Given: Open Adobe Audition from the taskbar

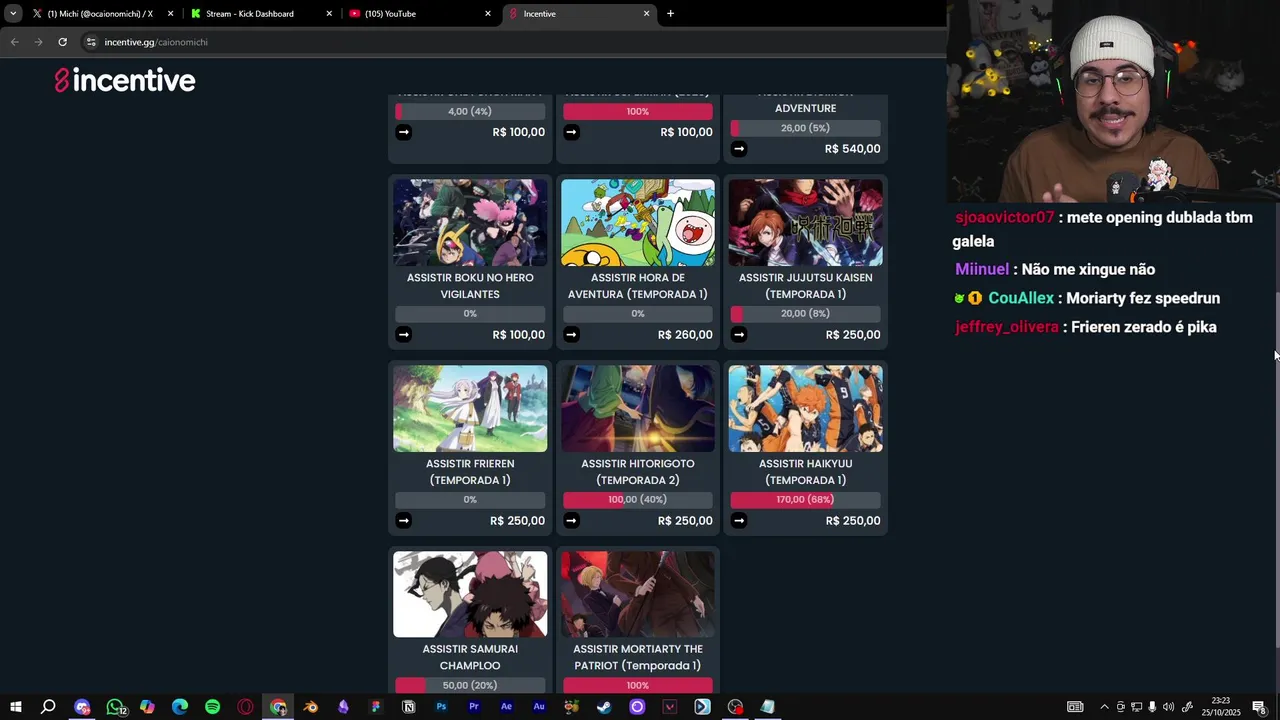Looking at the screenshot, I should (539, 707).
